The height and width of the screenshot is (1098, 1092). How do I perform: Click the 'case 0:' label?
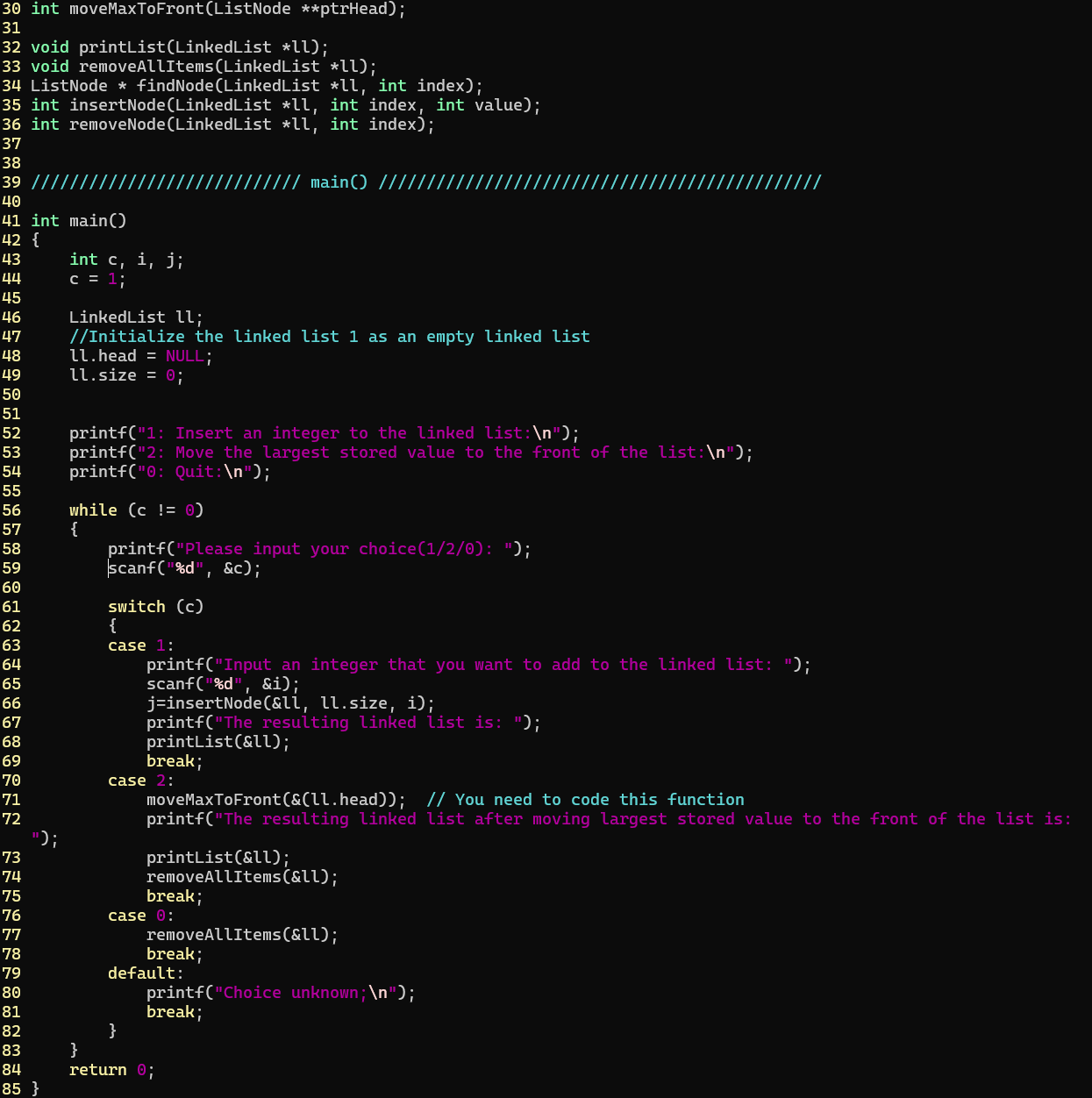tap(141, 916)
